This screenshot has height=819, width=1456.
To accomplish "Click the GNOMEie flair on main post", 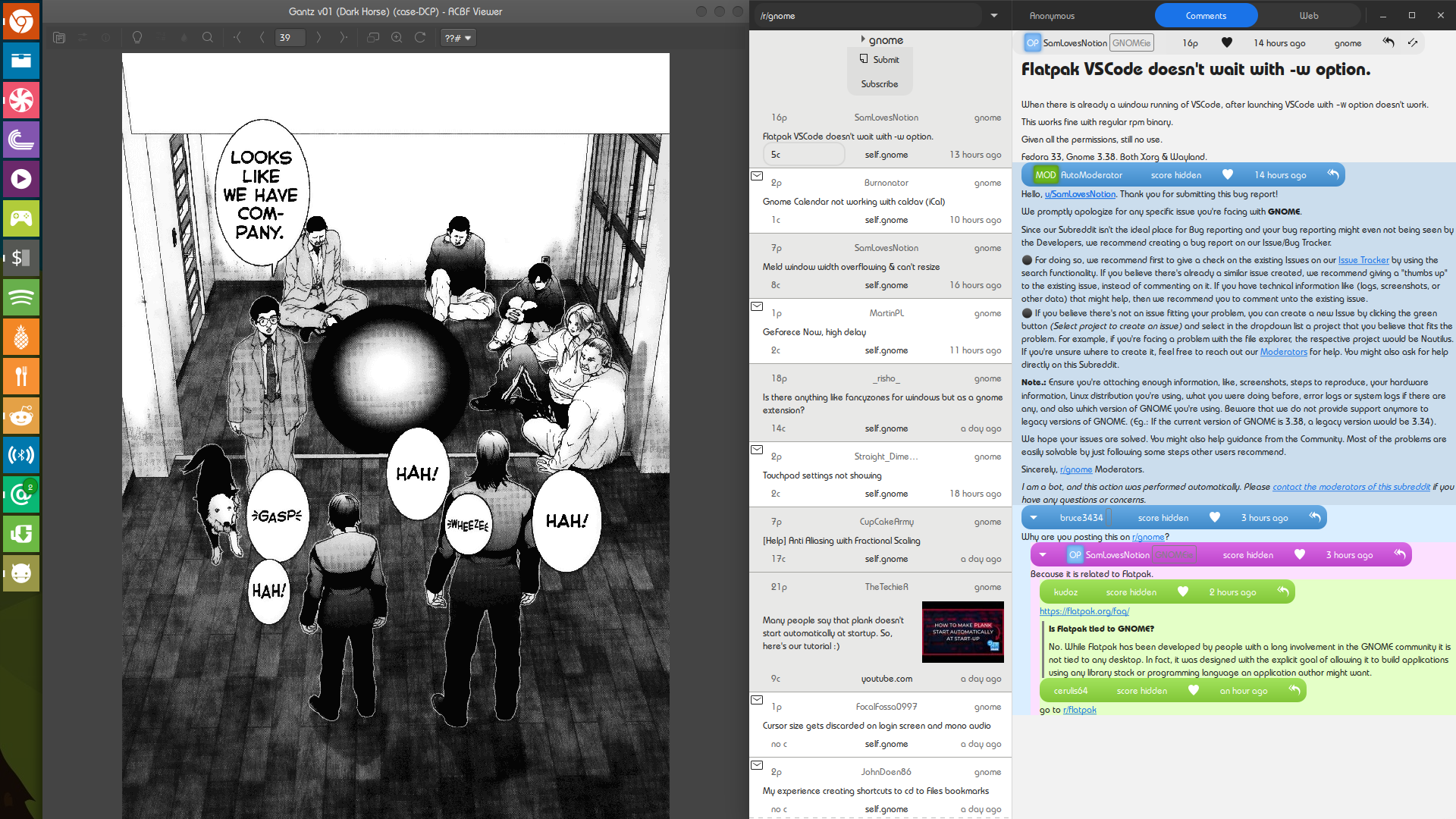I will click(1131, 43).
